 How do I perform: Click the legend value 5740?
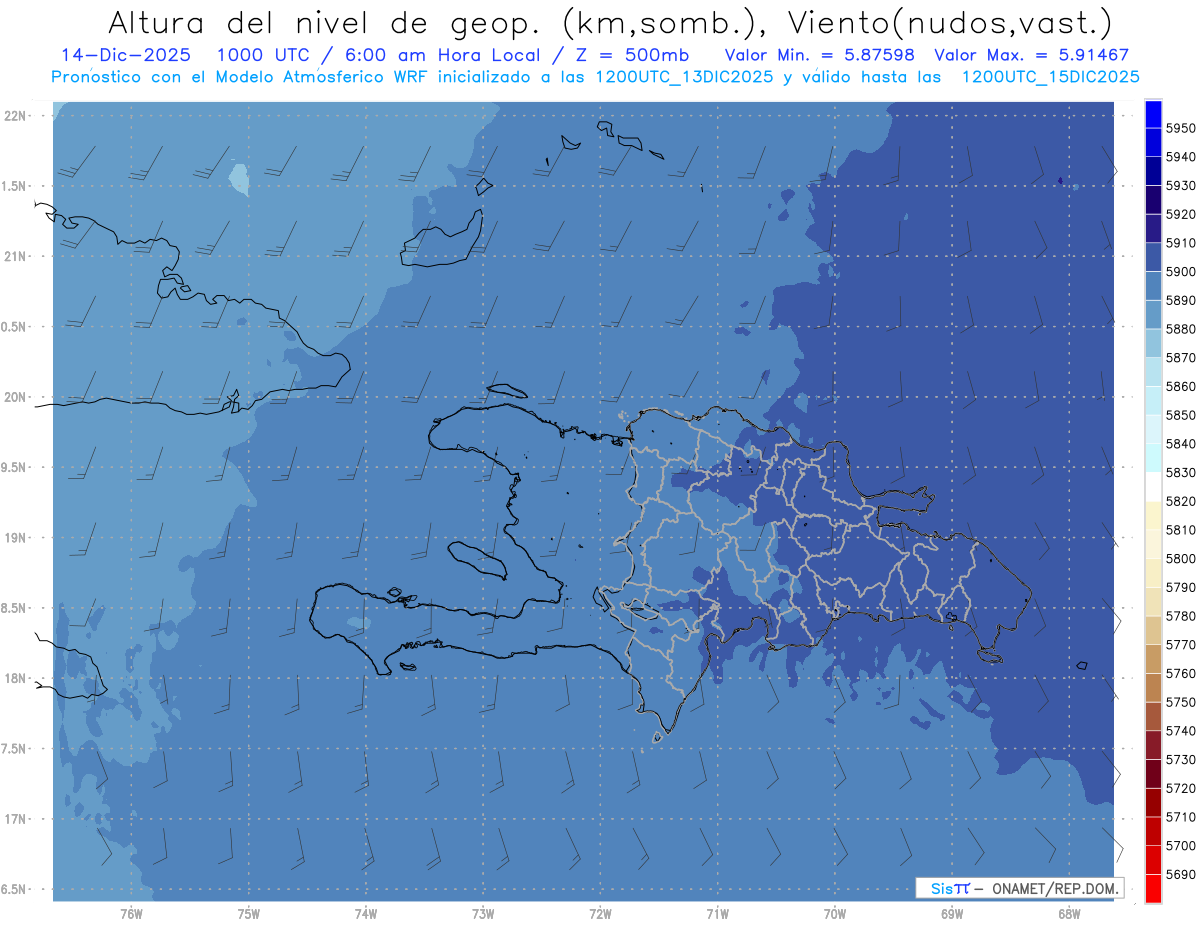[x=1181, y=731]
